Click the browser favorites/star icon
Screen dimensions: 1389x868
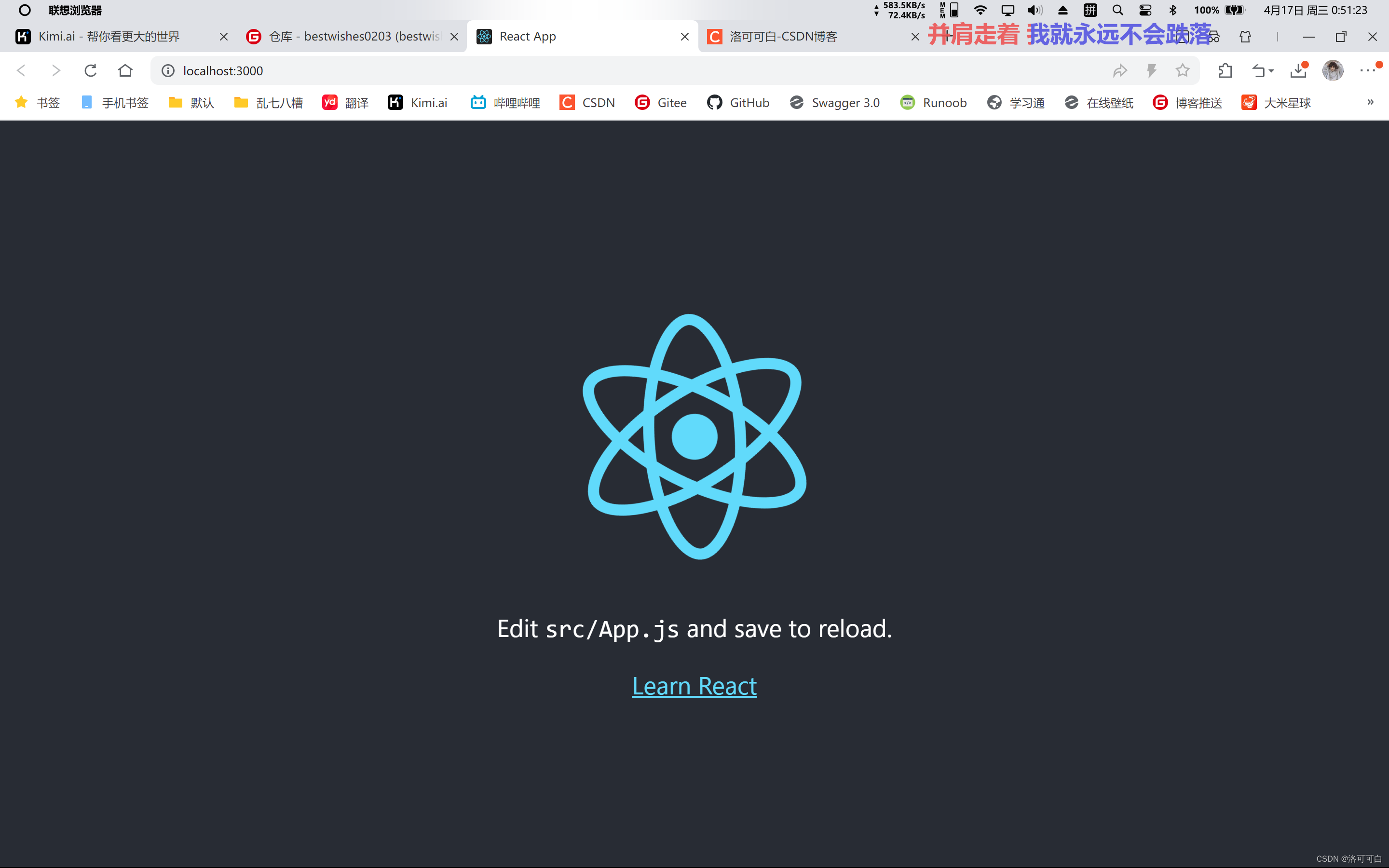click(x=1183, y=70)
